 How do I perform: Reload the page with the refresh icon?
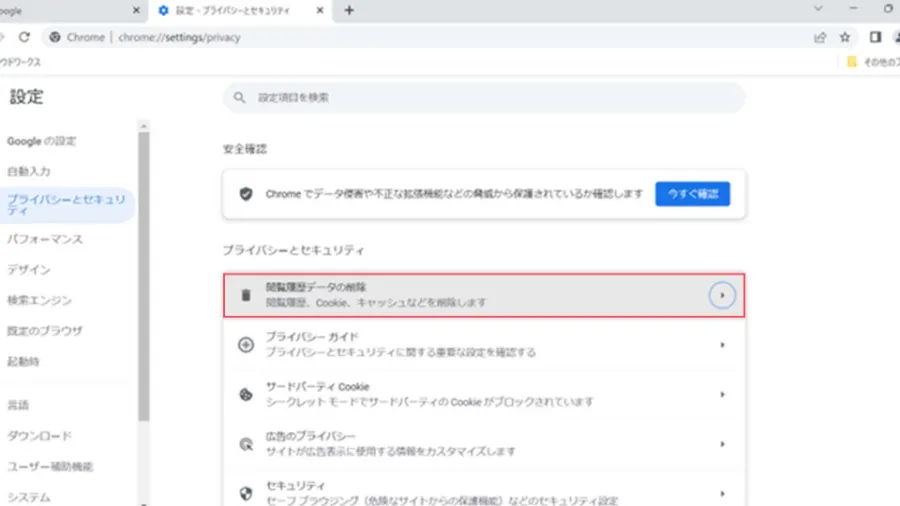click(x=24, y=37)
